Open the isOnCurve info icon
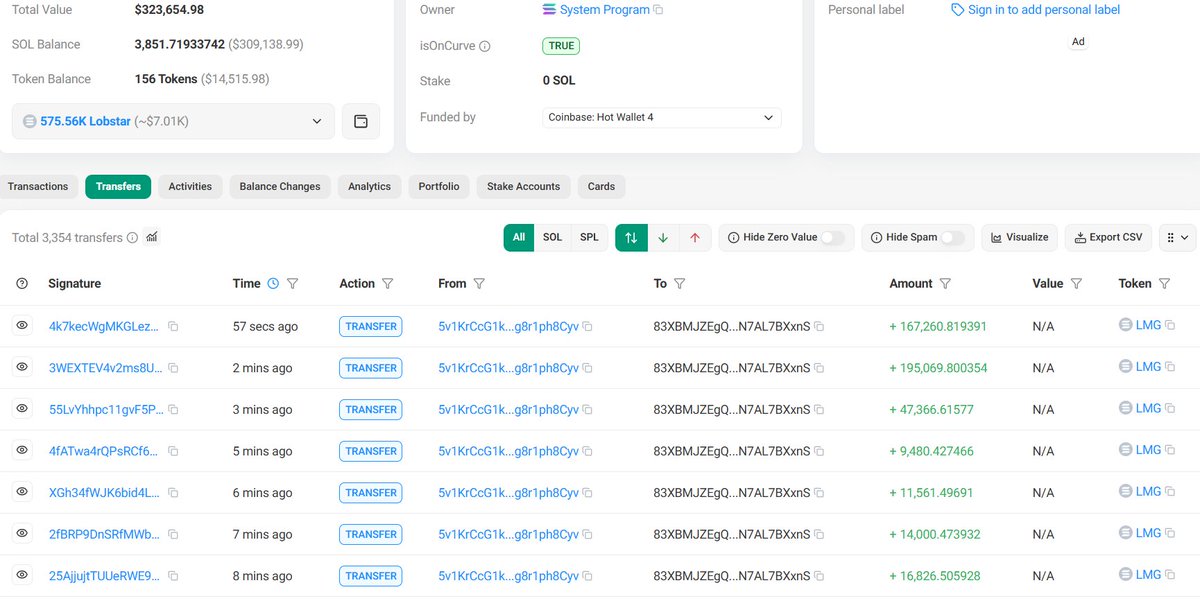Screen dimensions: 1200x601 [x=485, y=46]
